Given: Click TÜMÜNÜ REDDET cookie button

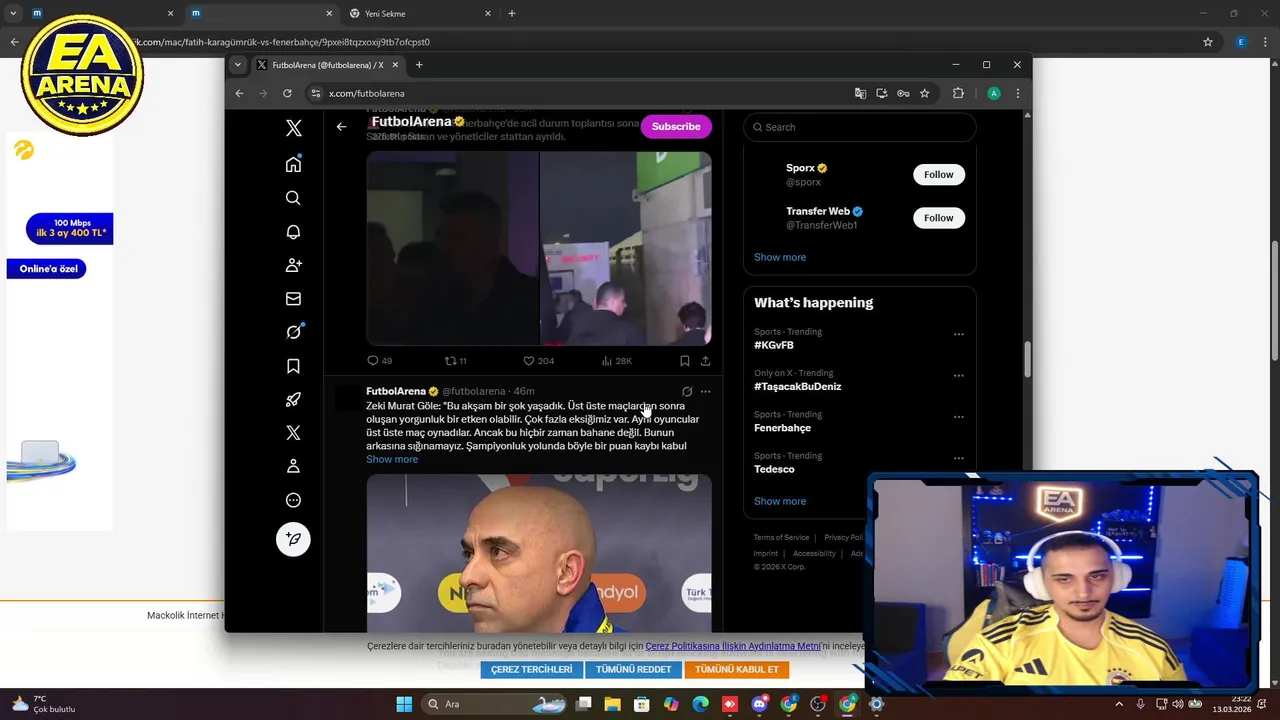Looking at the screenshot, I should click(634, 669).
